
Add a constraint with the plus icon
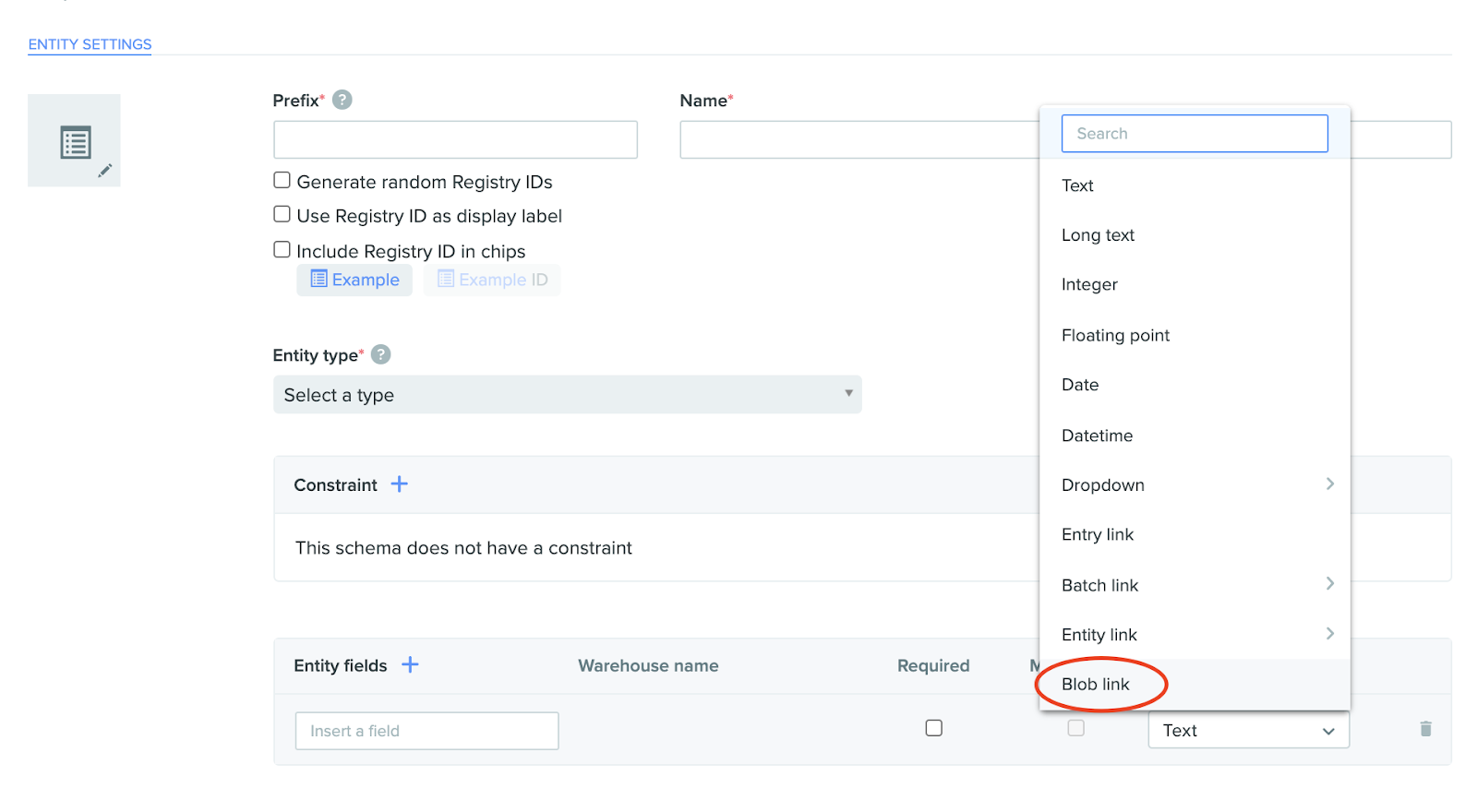coord(400,484)
